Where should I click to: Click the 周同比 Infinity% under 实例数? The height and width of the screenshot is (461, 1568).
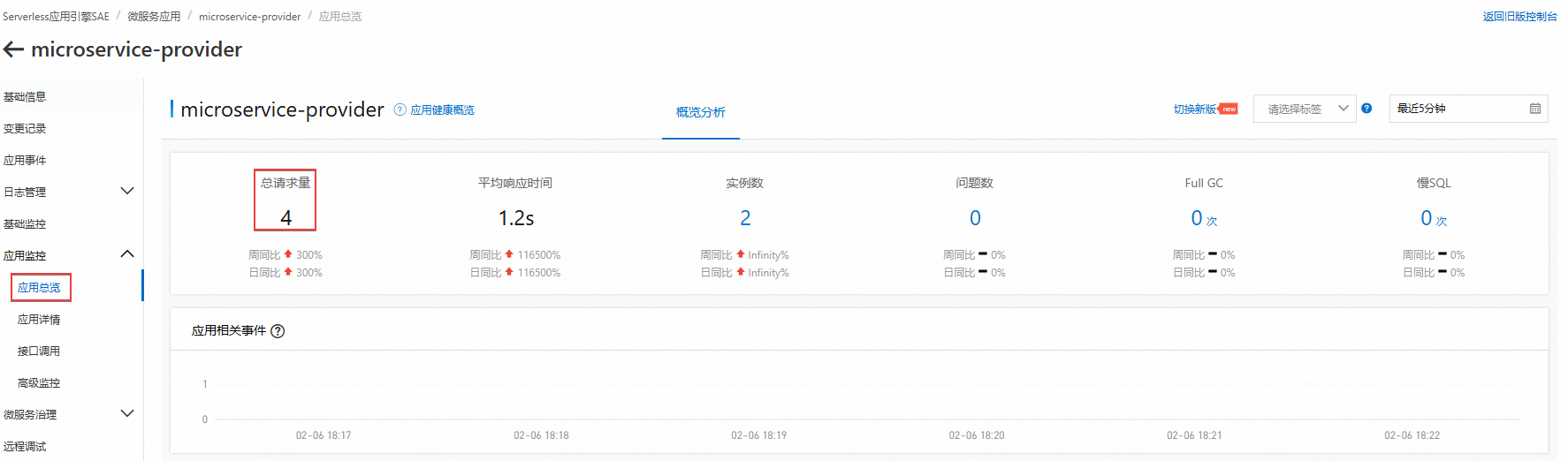coord(745,254)
